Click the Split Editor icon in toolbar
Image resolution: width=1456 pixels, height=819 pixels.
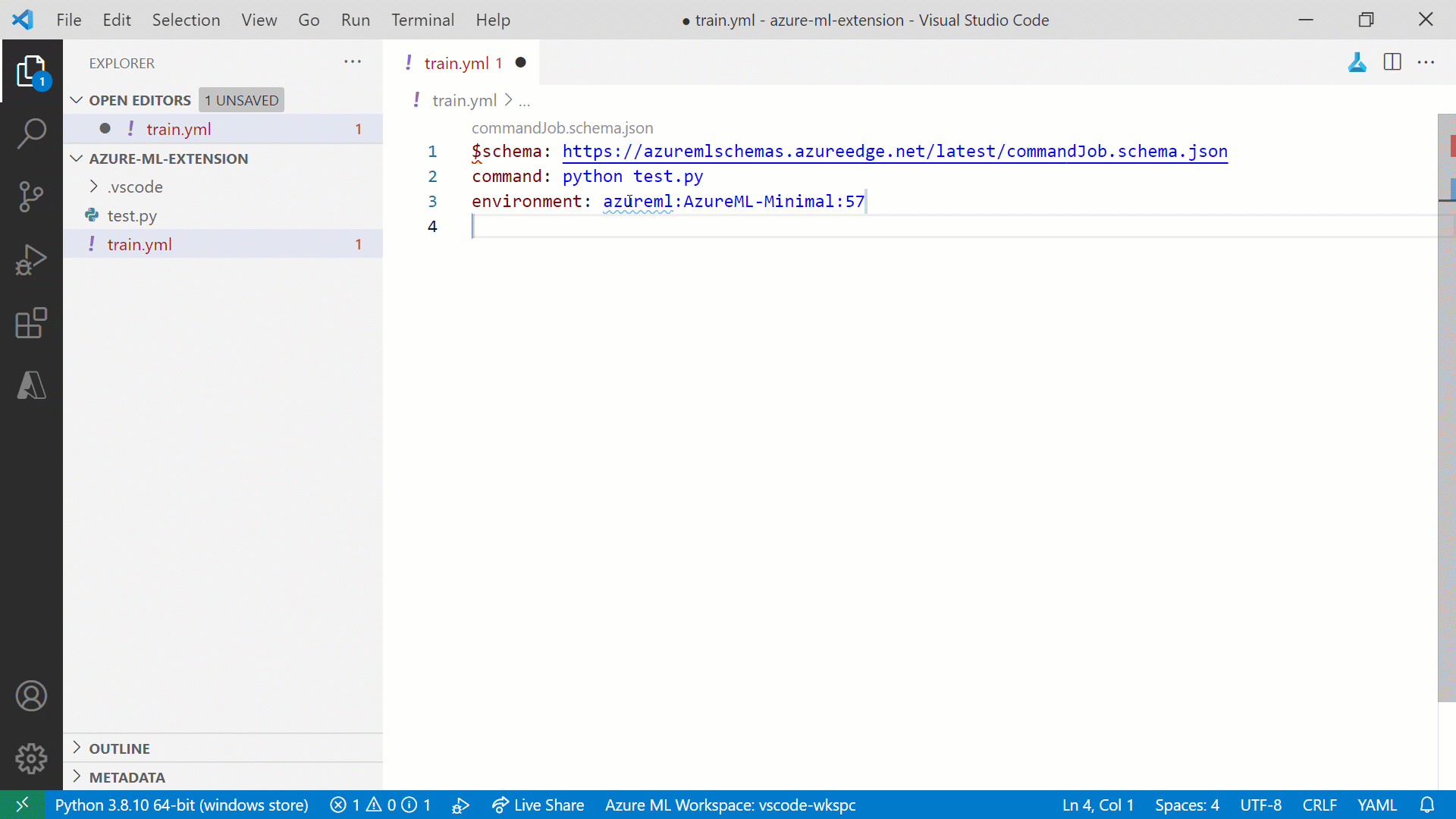(1393, 62)
